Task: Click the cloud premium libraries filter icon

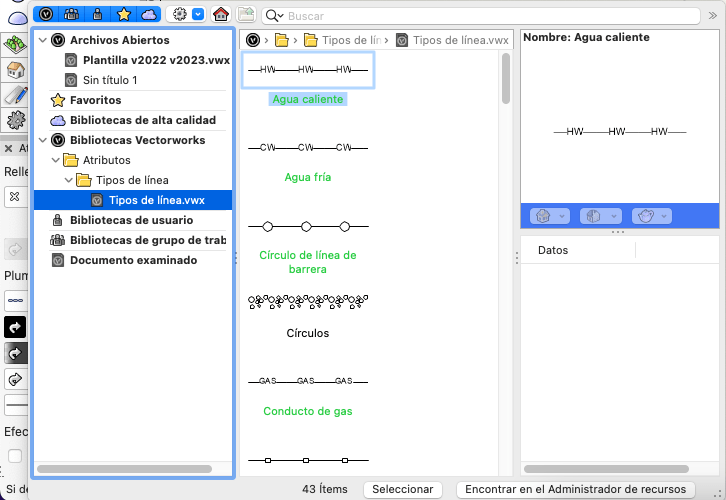Action: [x=148, y=15]
